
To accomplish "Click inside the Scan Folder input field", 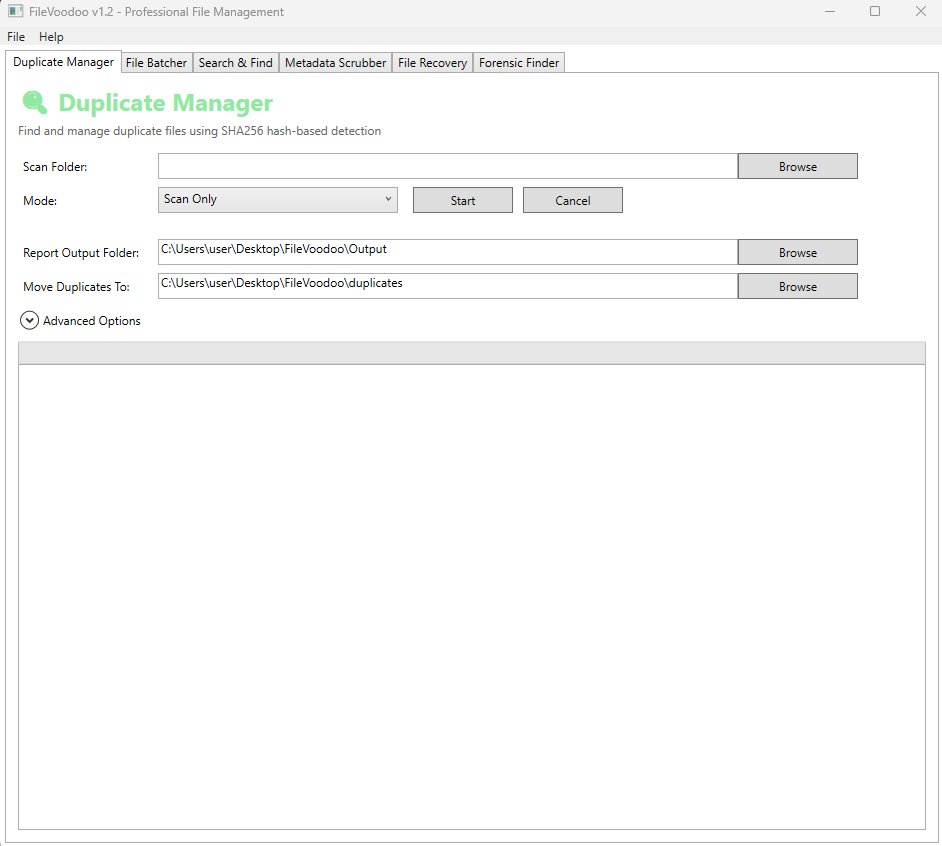I will [446, 165].
